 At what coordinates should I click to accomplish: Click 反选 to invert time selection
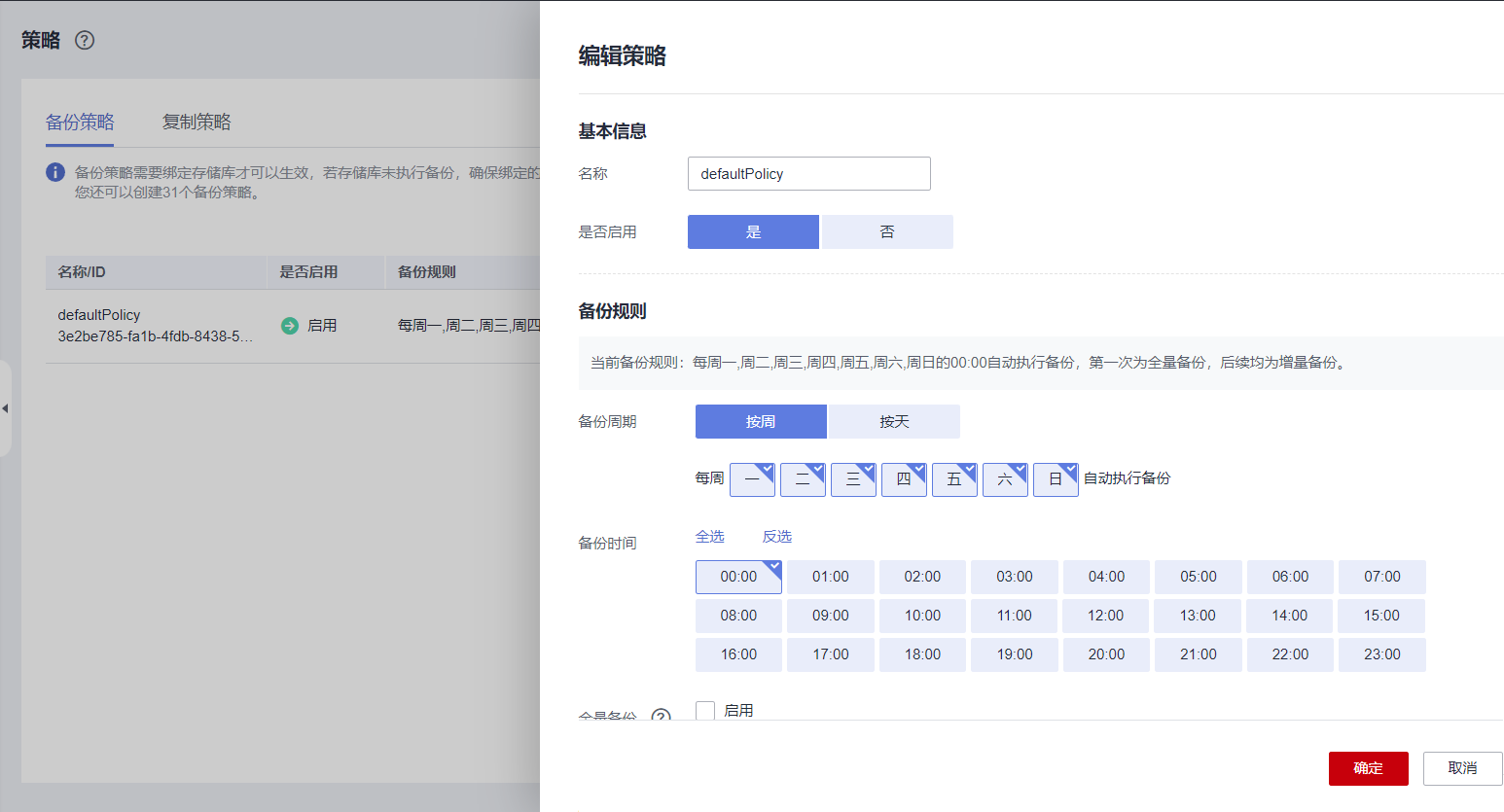776,537
